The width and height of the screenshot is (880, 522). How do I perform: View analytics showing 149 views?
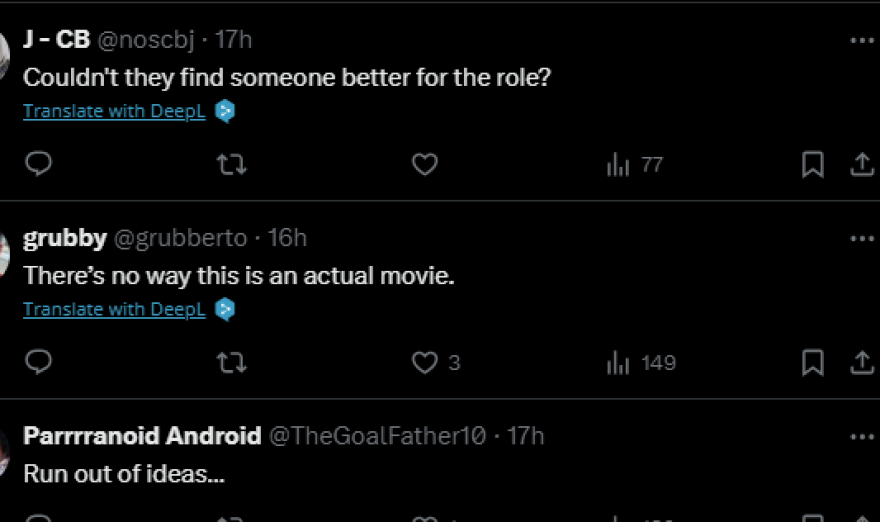pos(641,363)
